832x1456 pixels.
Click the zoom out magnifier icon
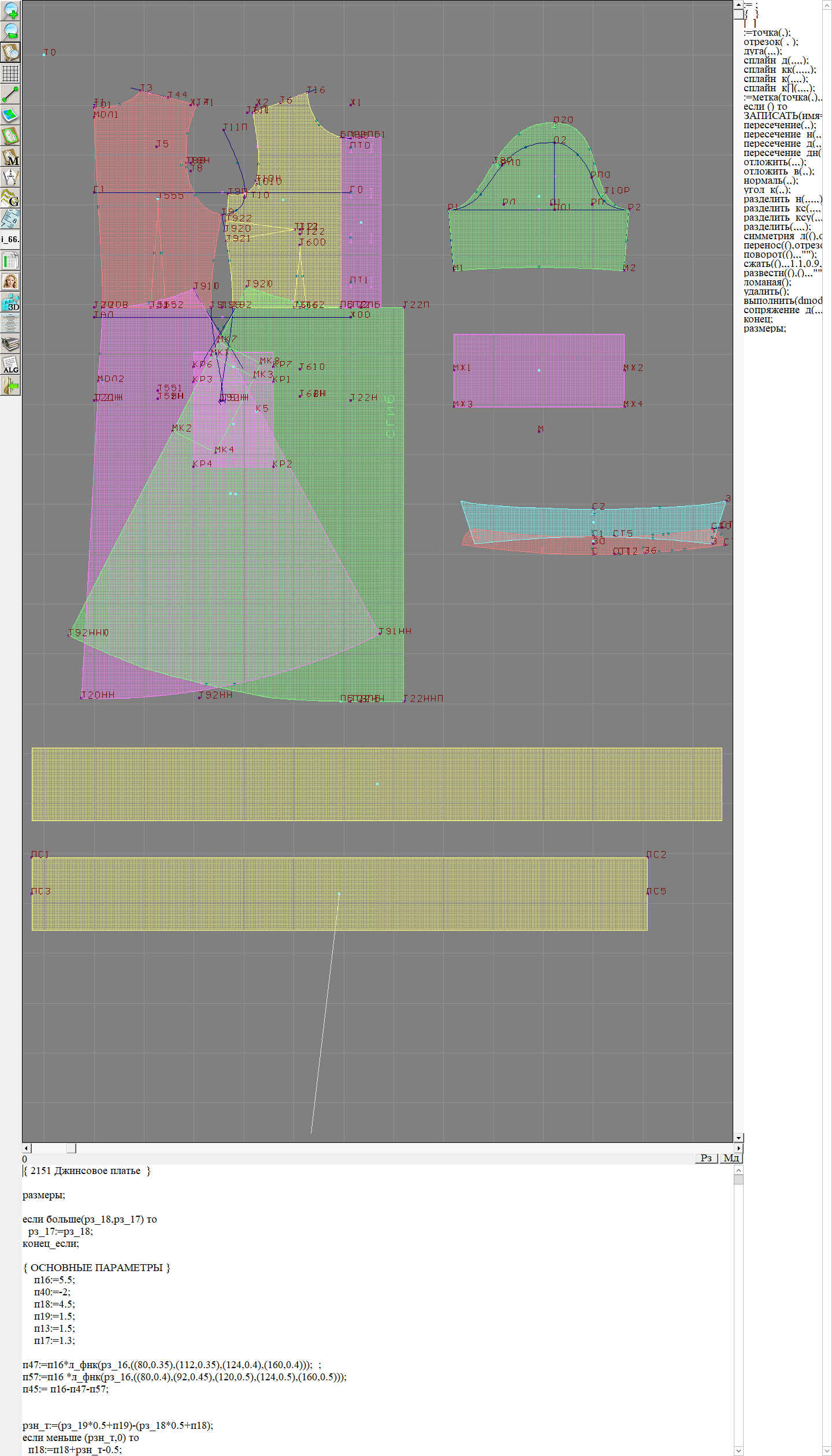(10, 31)
